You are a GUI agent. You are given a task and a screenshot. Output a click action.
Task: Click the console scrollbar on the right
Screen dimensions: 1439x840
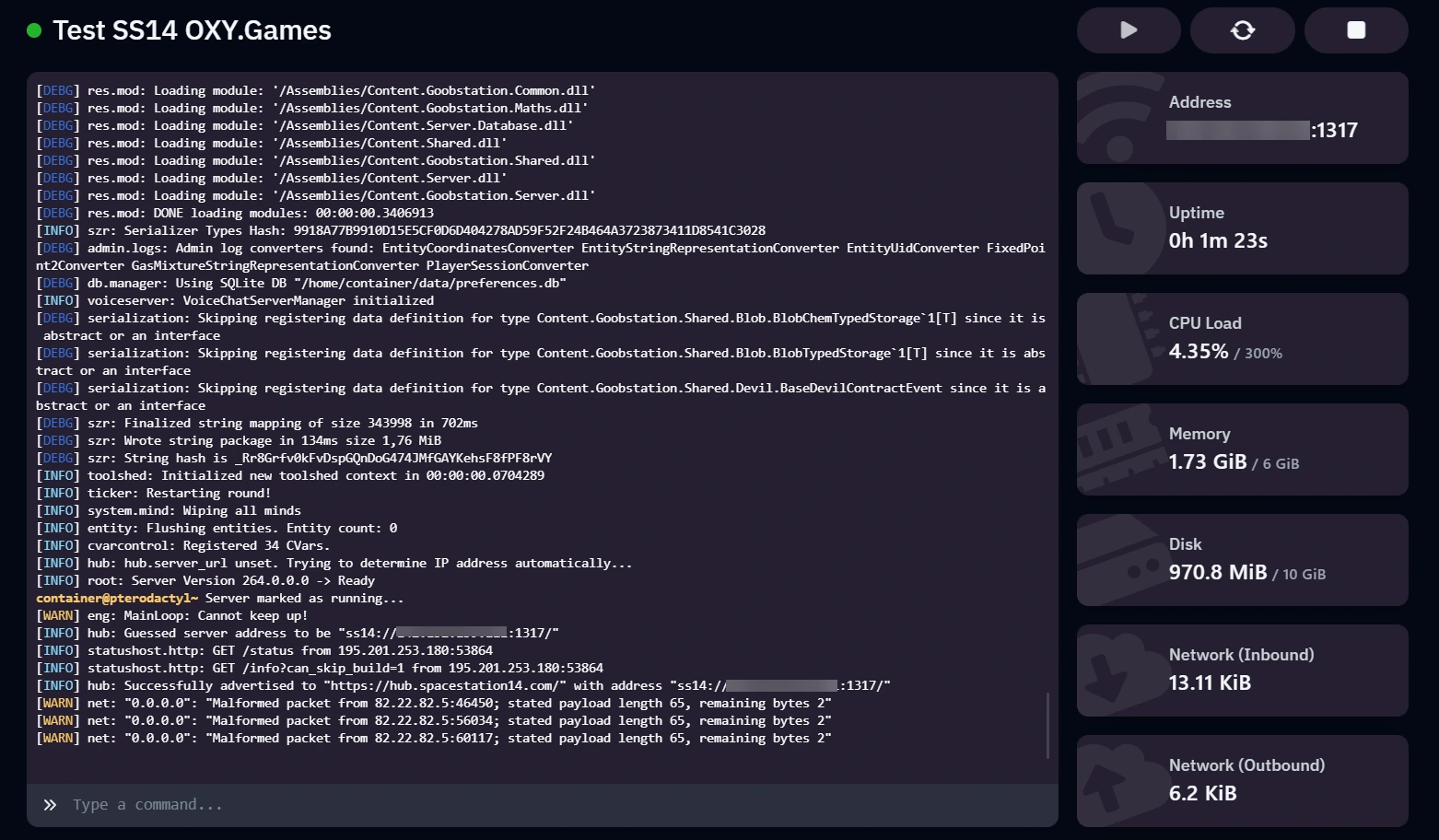click(x=1048, y=726)
